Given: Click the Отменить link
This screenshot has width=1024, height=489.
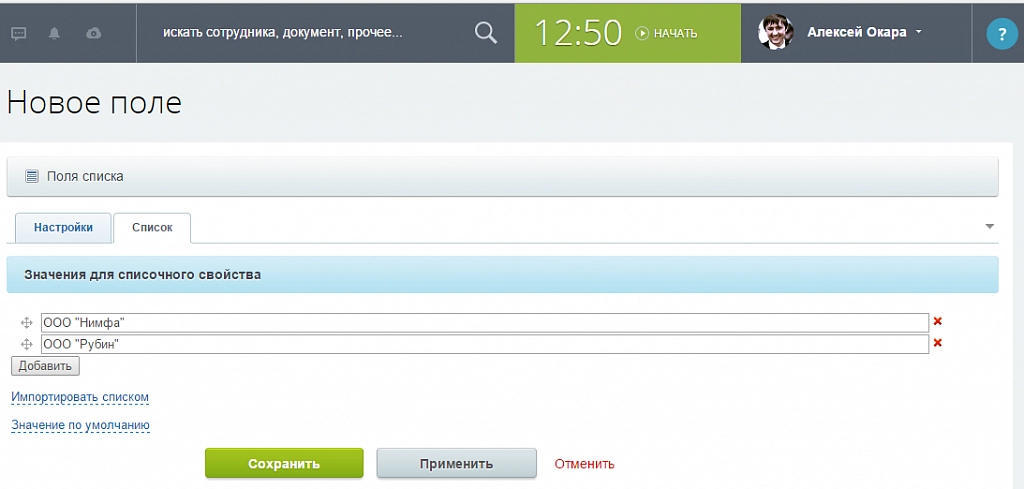Looking at the screenshot, I should pos(584,464).
